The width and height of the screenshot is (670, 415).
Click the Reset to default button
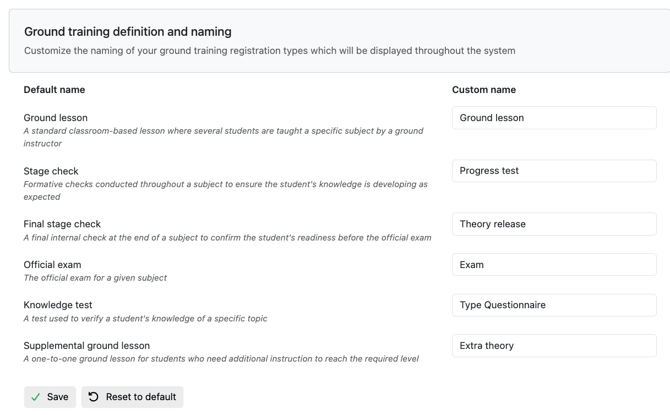pyautogui.click(x=132, y=397)
